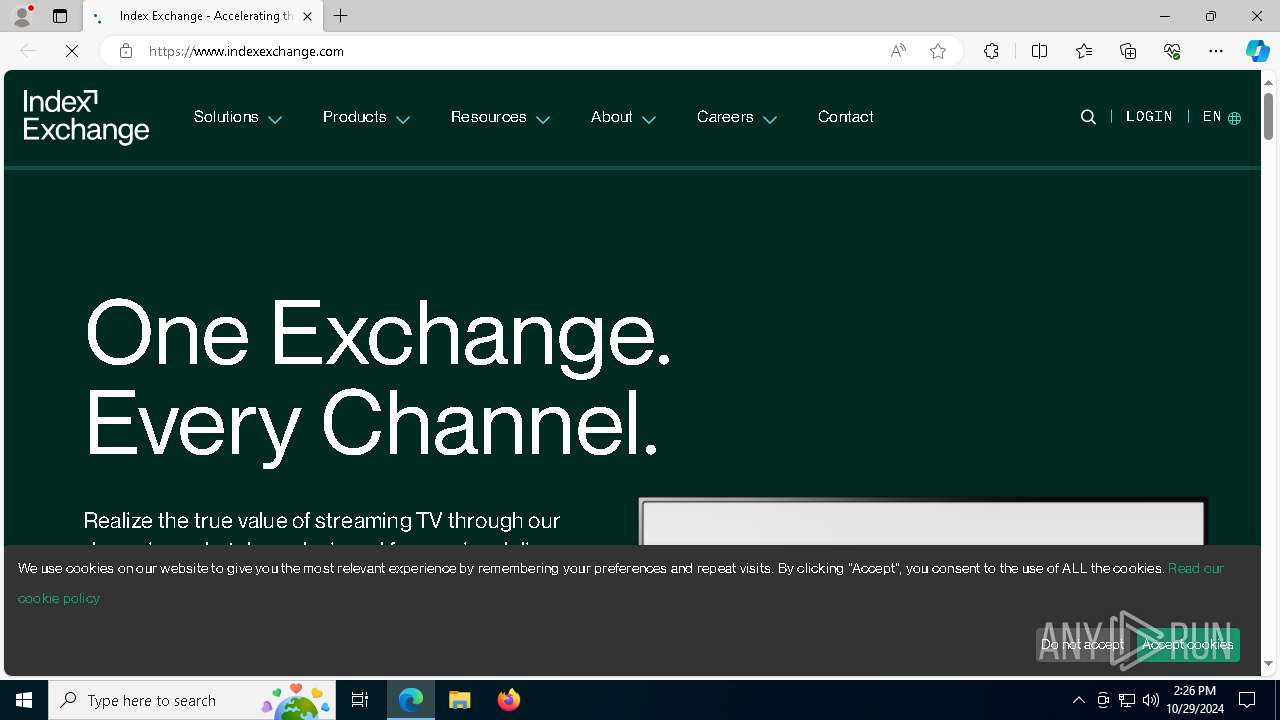Click the scrollbar up arrow
Viewport: 1280px width, 720px height.
click(x=1268, y=82)
